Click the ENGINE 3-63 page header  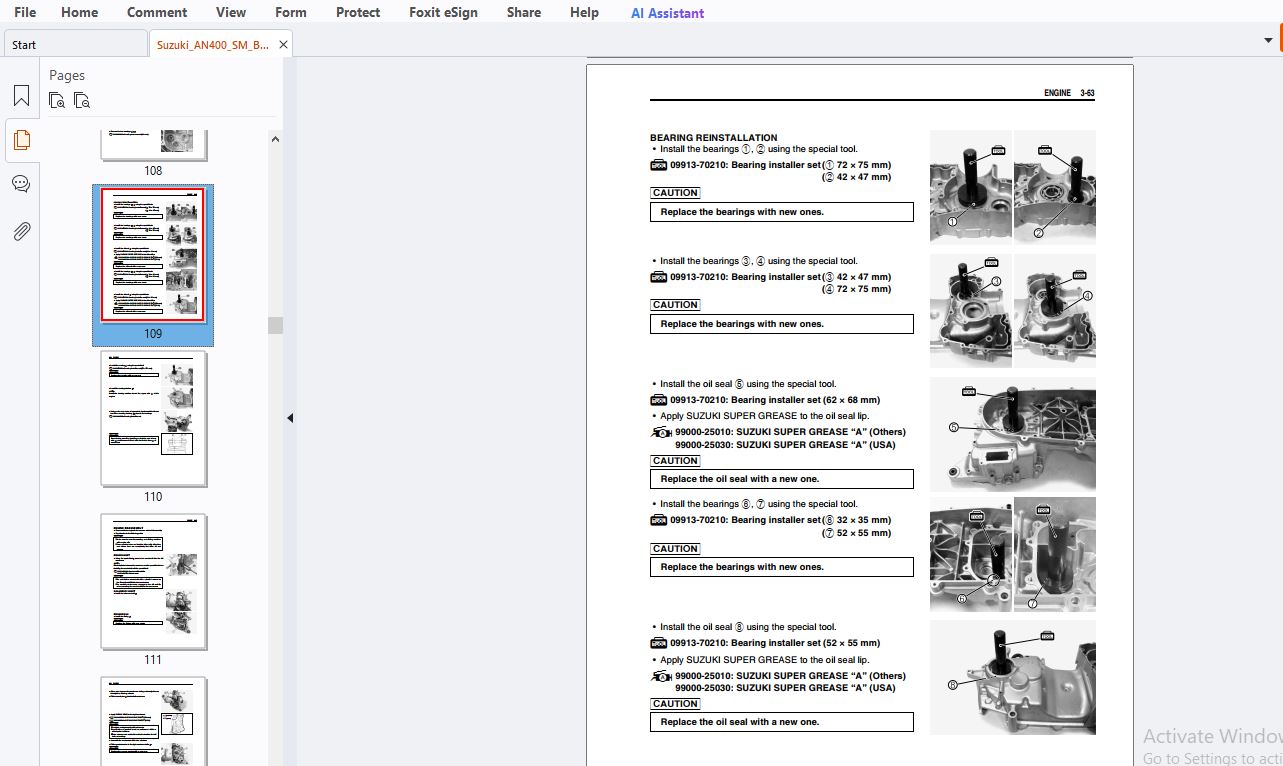[1069, 93]
